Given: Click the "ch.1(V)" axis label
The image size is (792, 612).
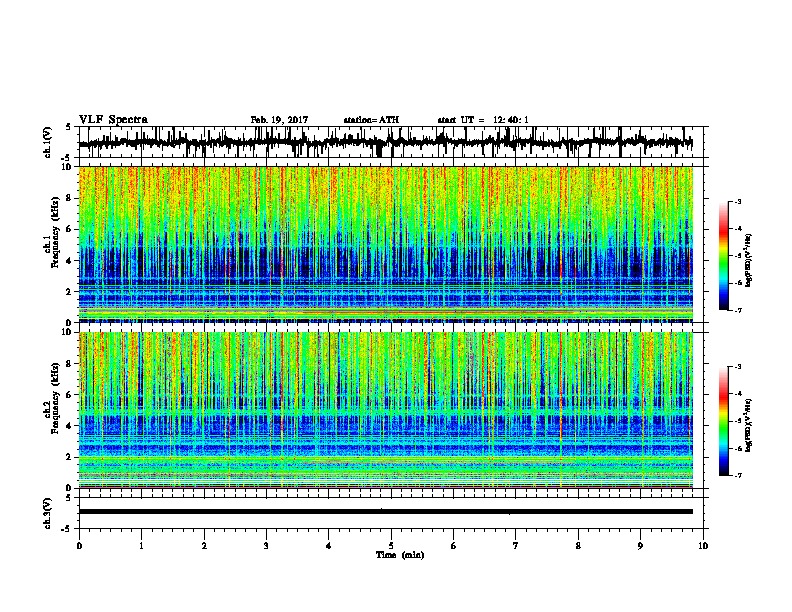Looking at the screenshot, I should (48, 142).
